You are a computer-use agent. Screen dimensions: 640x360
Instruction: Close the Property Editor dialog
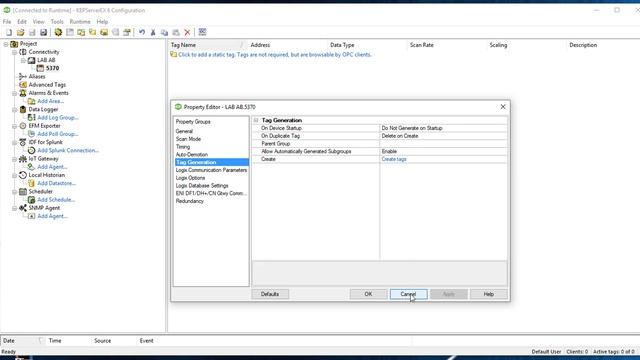503,107
